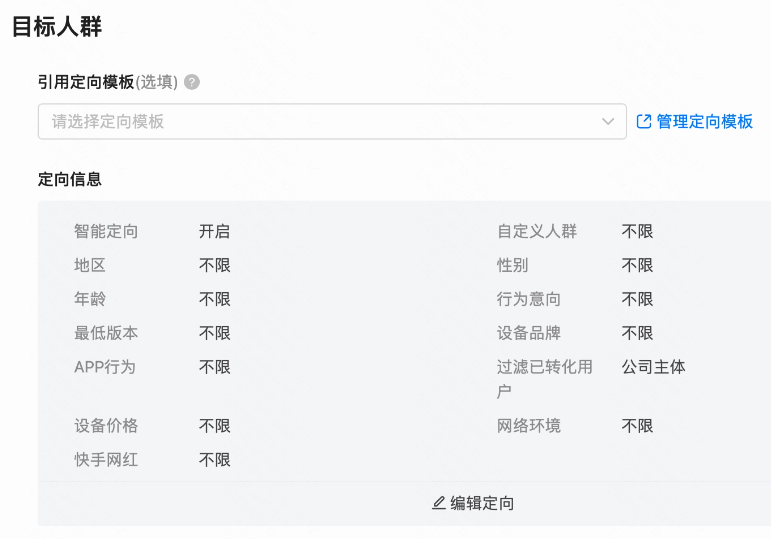Click the 快手网红 label
The image size is (771, 539).
(x=106, y=460)
